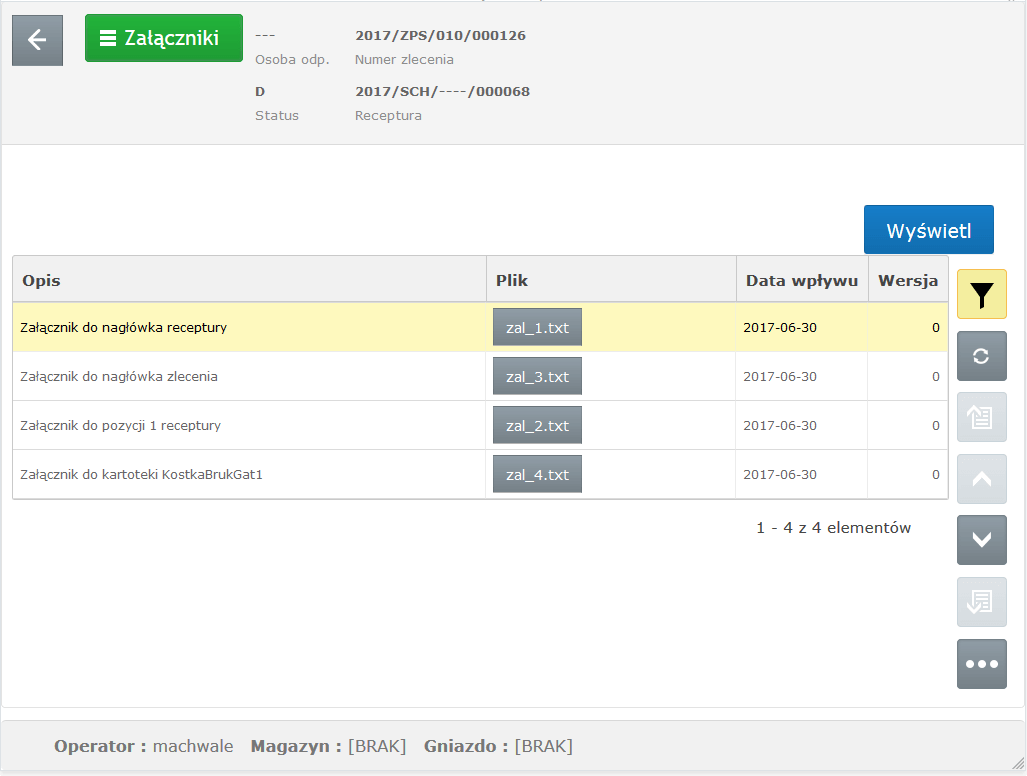The width and height of the screenshot is (1027, 776).
Task: Click Magazyn [BRAK] status entry
Action: [328, 746]
